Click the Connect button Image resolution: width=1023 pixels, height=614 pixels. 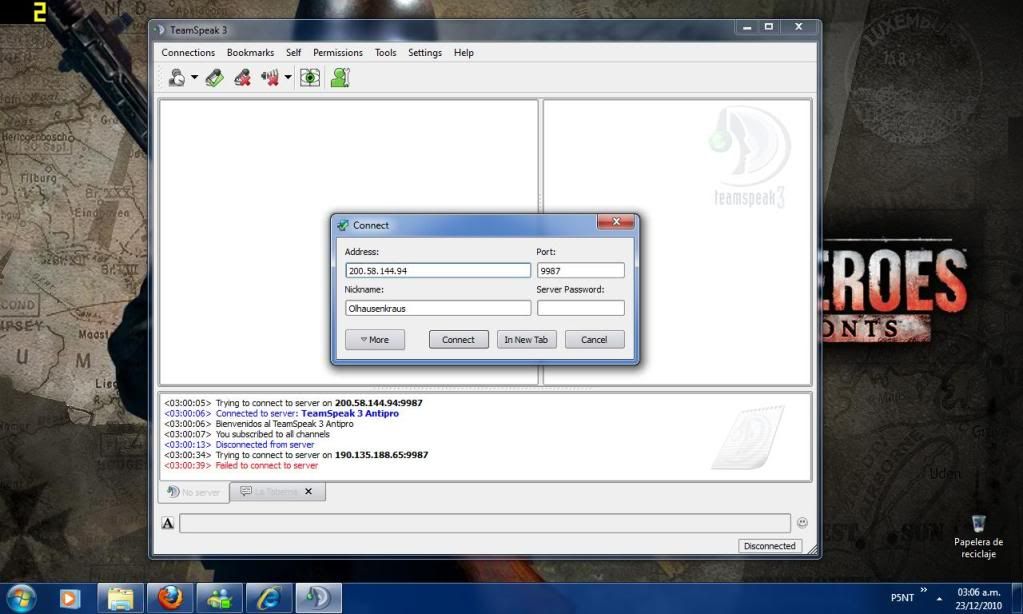[x=458, y=339]
